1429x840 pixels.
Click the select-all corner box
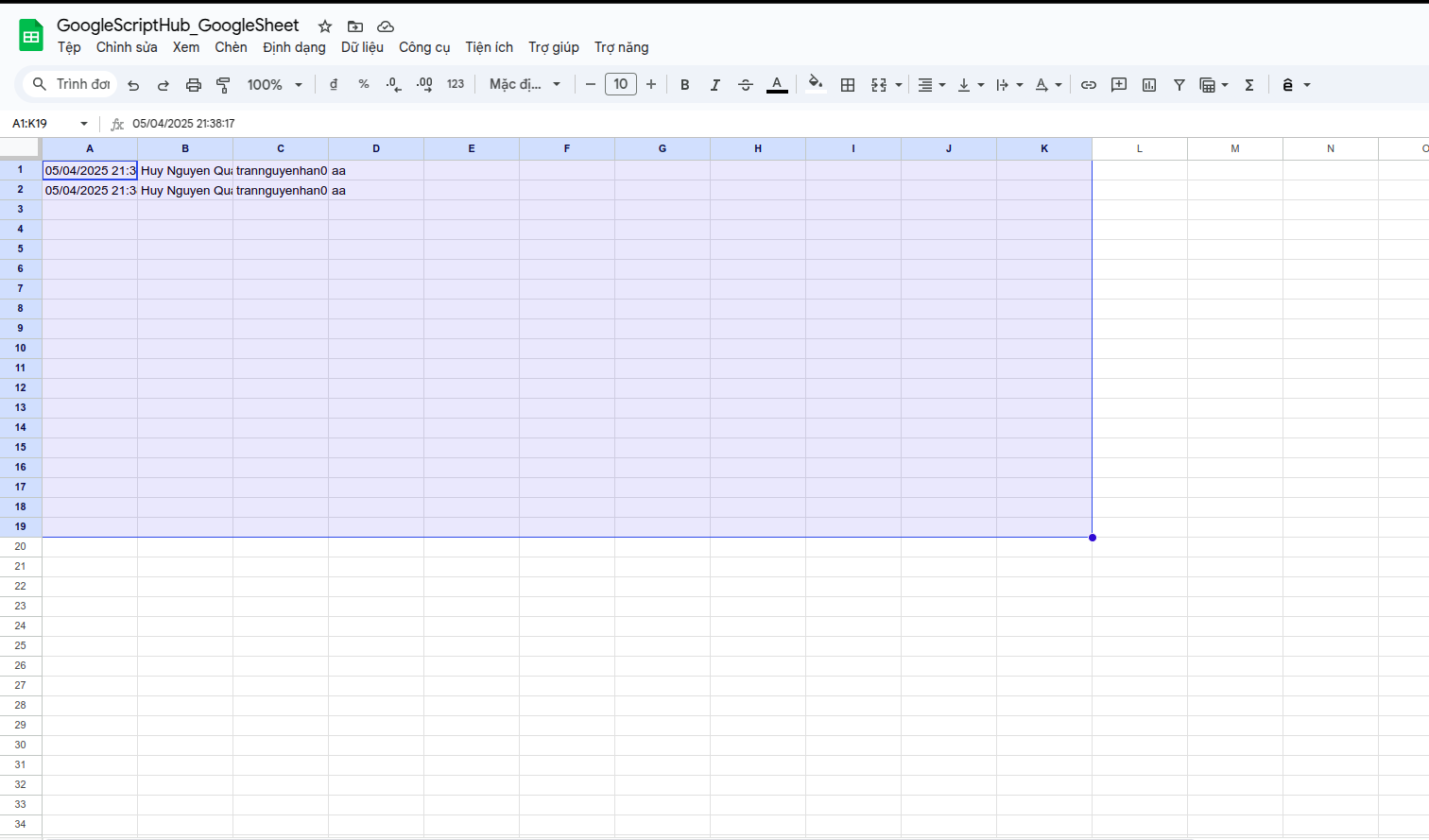(x=21, y=148)
